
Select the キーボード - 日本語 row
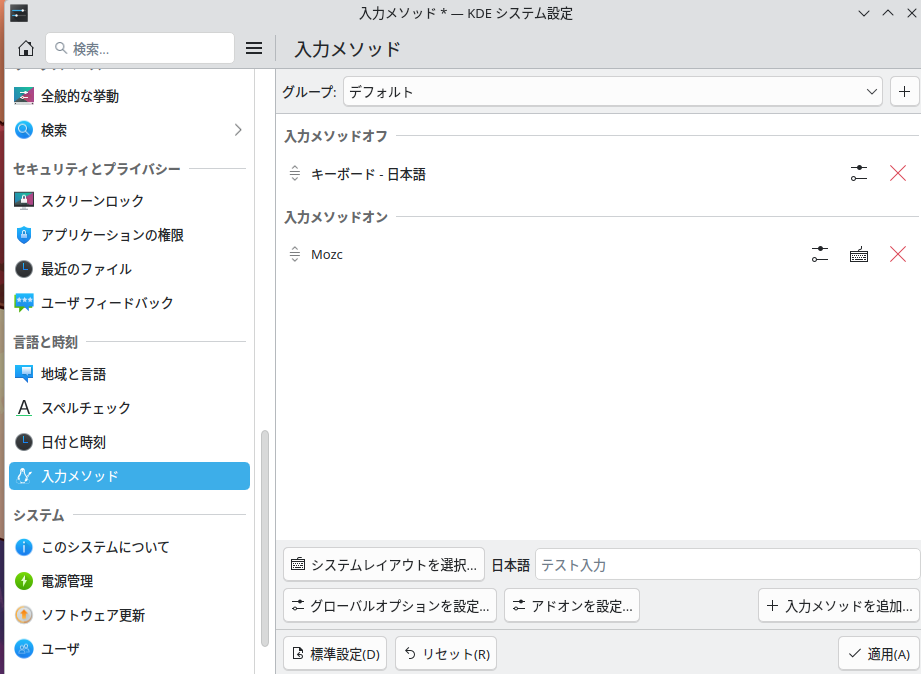598,173
